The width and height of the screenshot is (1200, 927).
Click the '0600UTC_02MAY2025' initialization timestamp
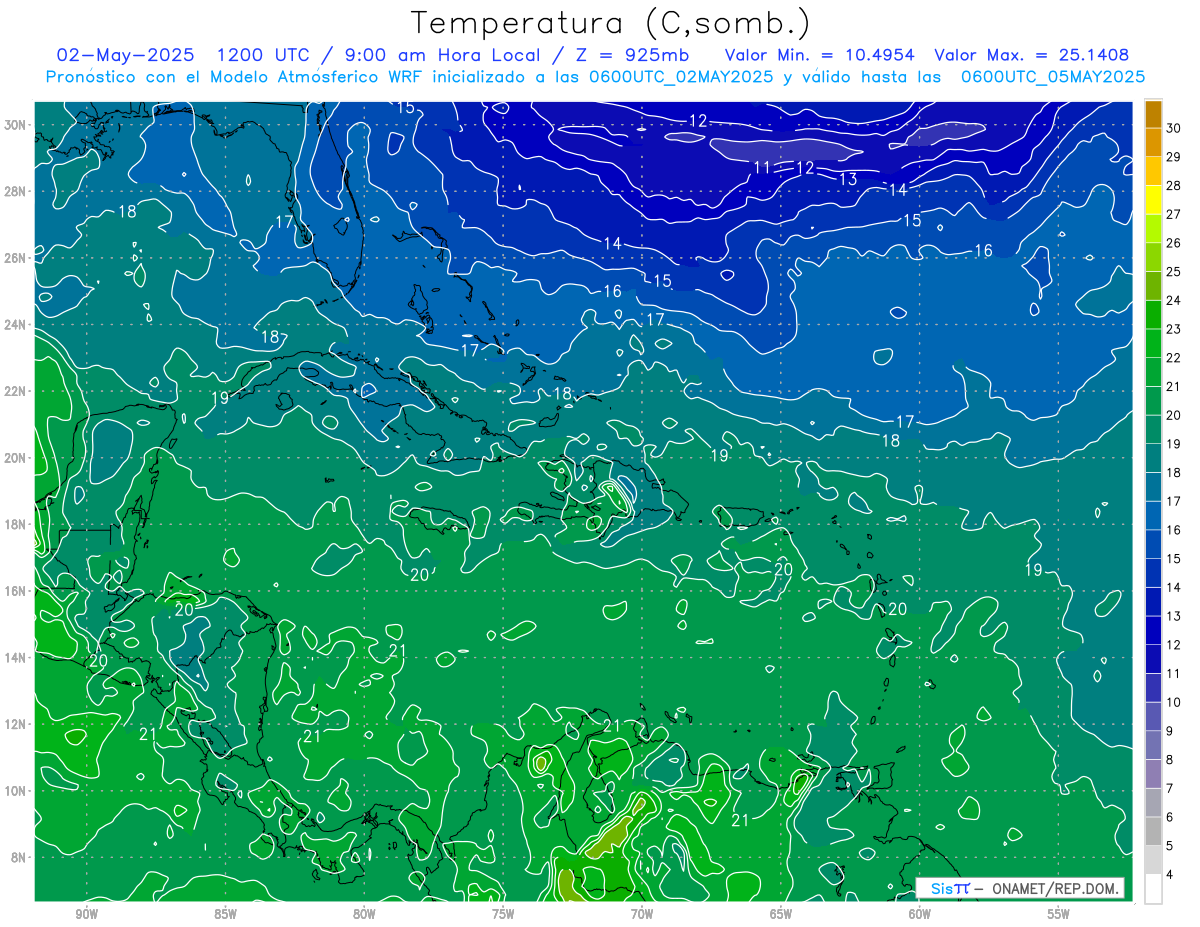point(681,76)
